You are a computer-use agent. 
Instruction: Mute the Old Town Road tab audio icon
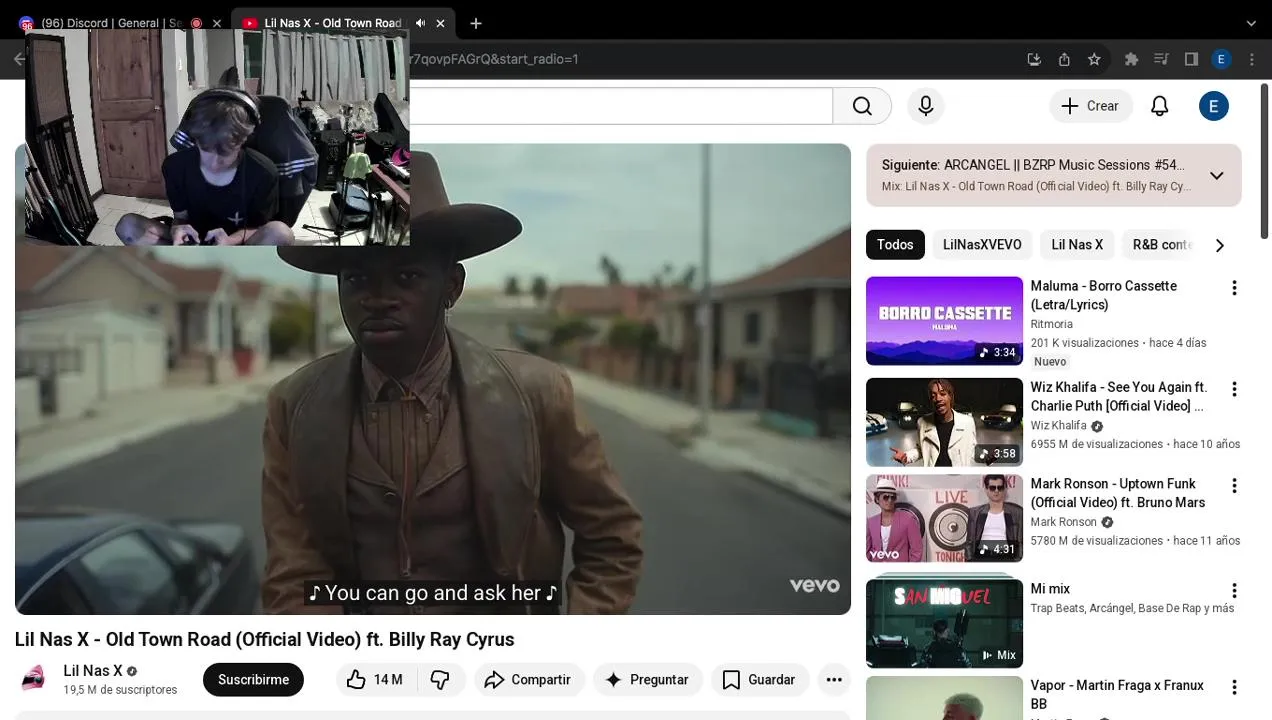coord(421,23)
